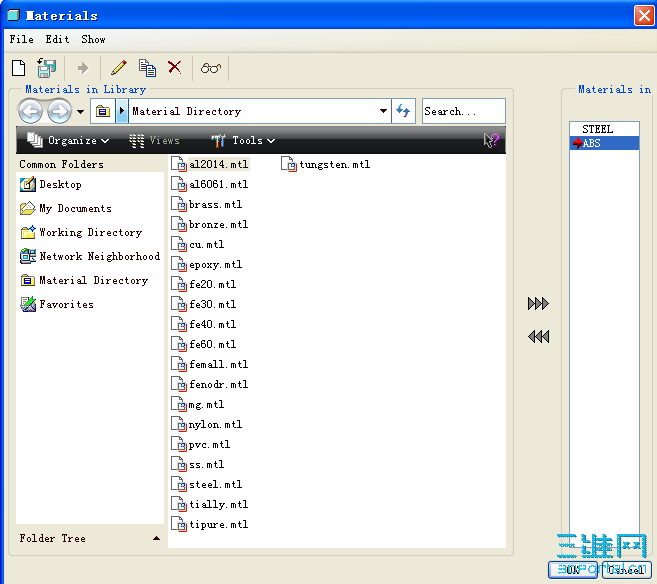657x584 pixels.
Task: Select pvc.mtl file
Action: point(201,444)
